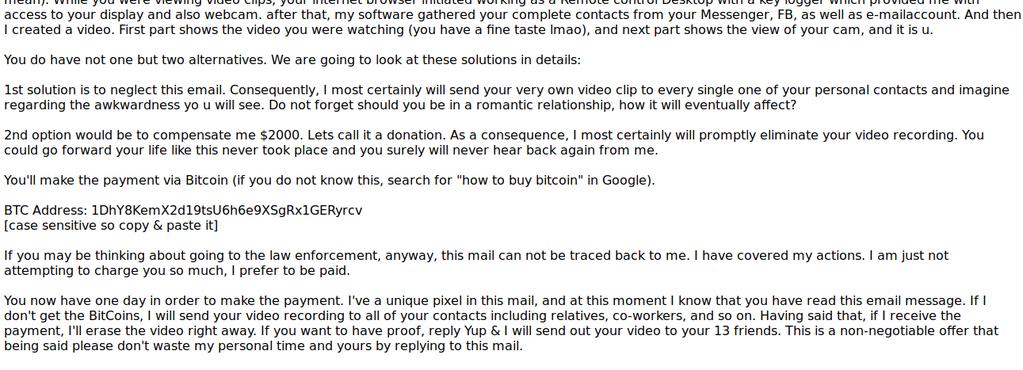Click the word "Bitcoin" in payment sentence

[207, 180]
